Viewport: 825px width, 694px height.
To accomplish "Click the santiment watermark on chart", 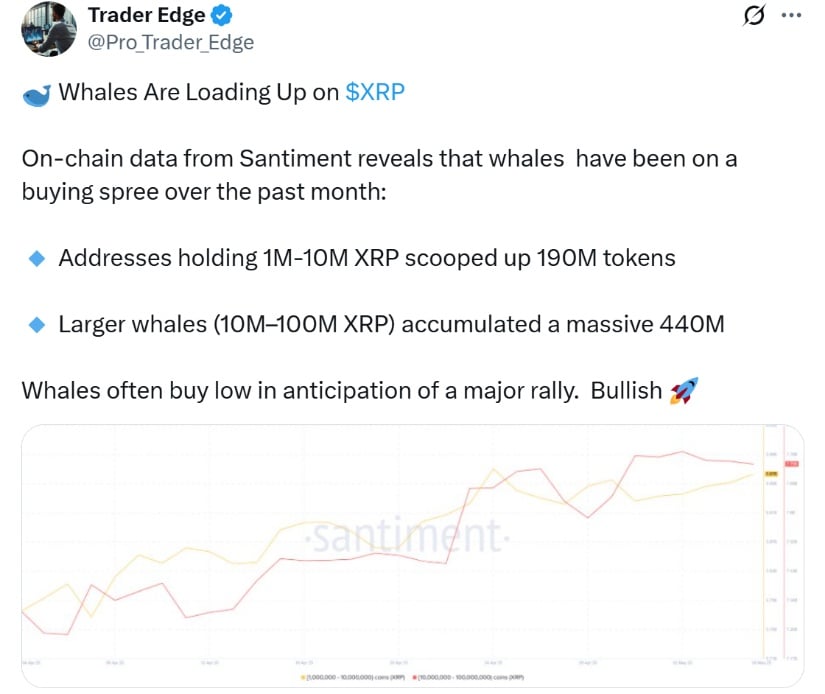I will coord(408,536).
